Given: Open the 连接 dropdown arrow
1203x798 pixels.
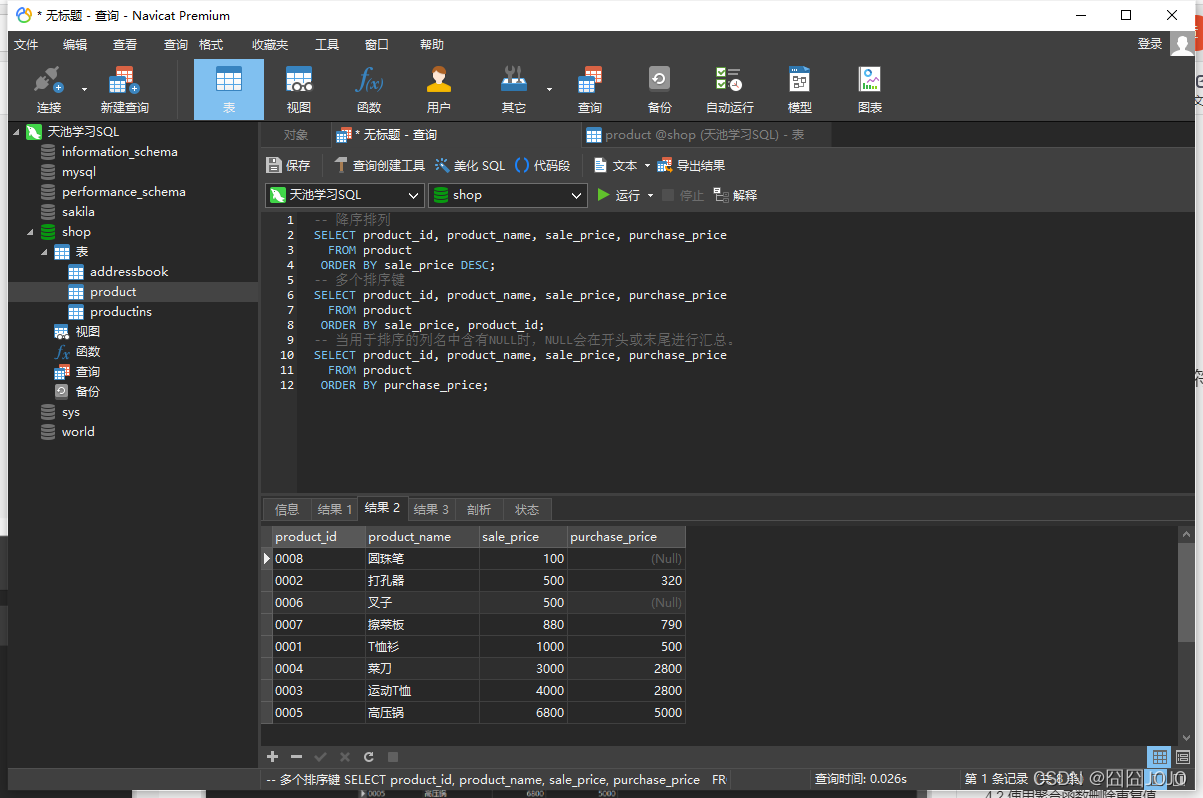Looking at the screenshot, I should (x=84, y=89).
